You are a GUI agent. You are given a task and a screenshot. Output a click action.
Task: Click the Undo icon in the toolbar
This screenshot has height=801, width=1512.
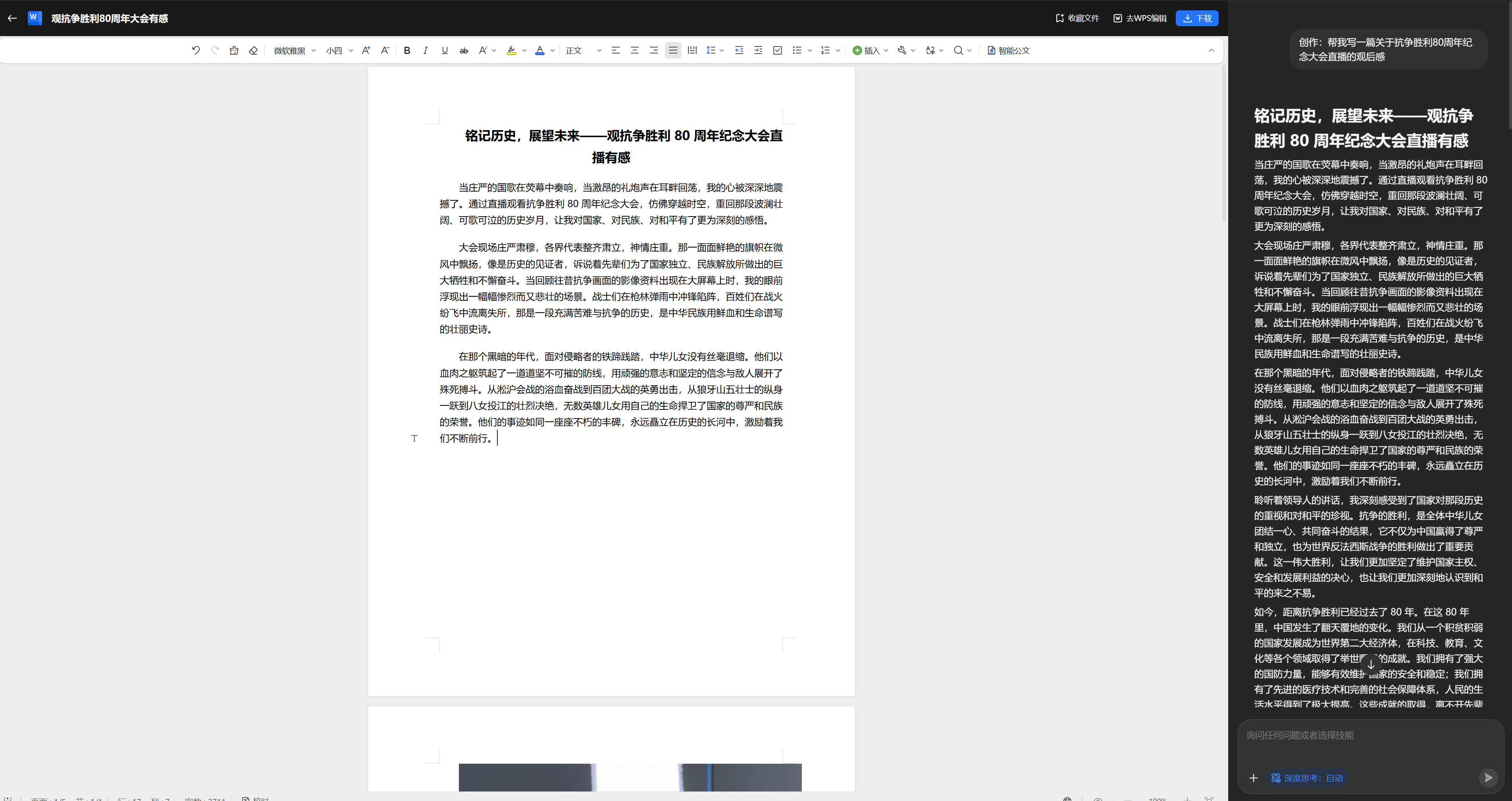pos(196,50)
